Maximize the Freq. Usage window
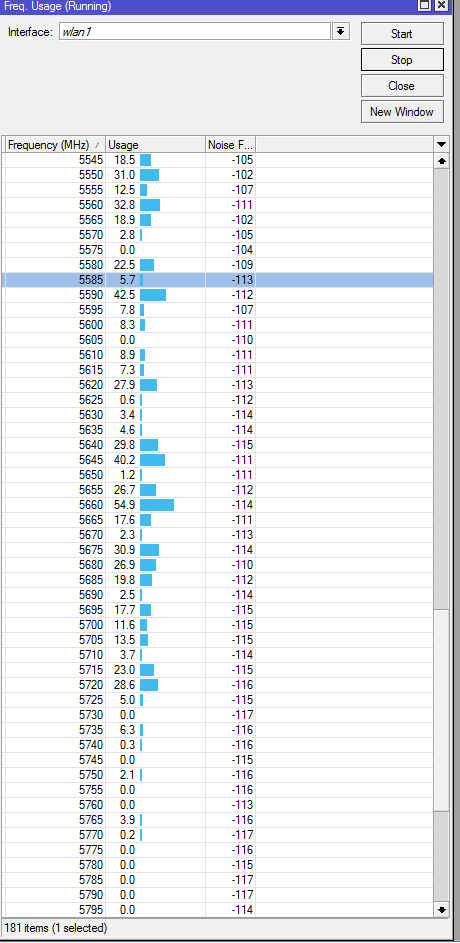 pos(425,5)
